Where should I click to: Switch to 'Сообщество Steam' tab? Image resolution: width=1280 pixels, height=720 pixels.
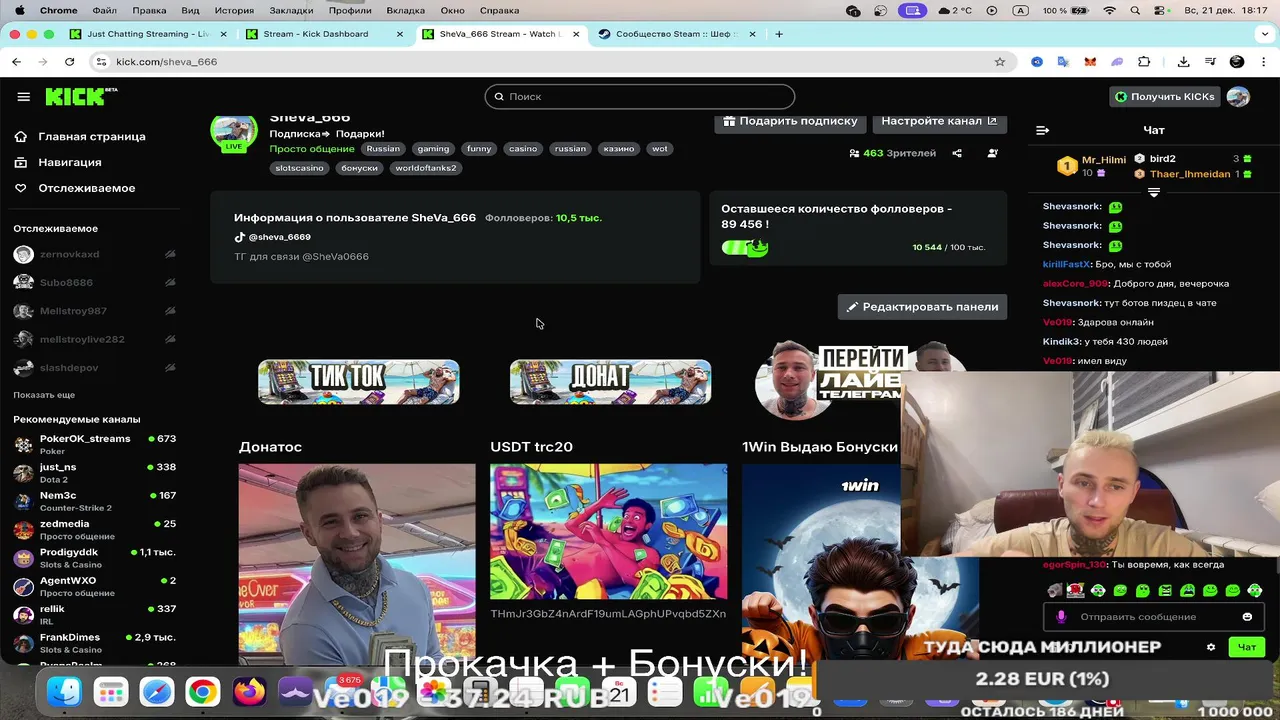coord(676,34)
